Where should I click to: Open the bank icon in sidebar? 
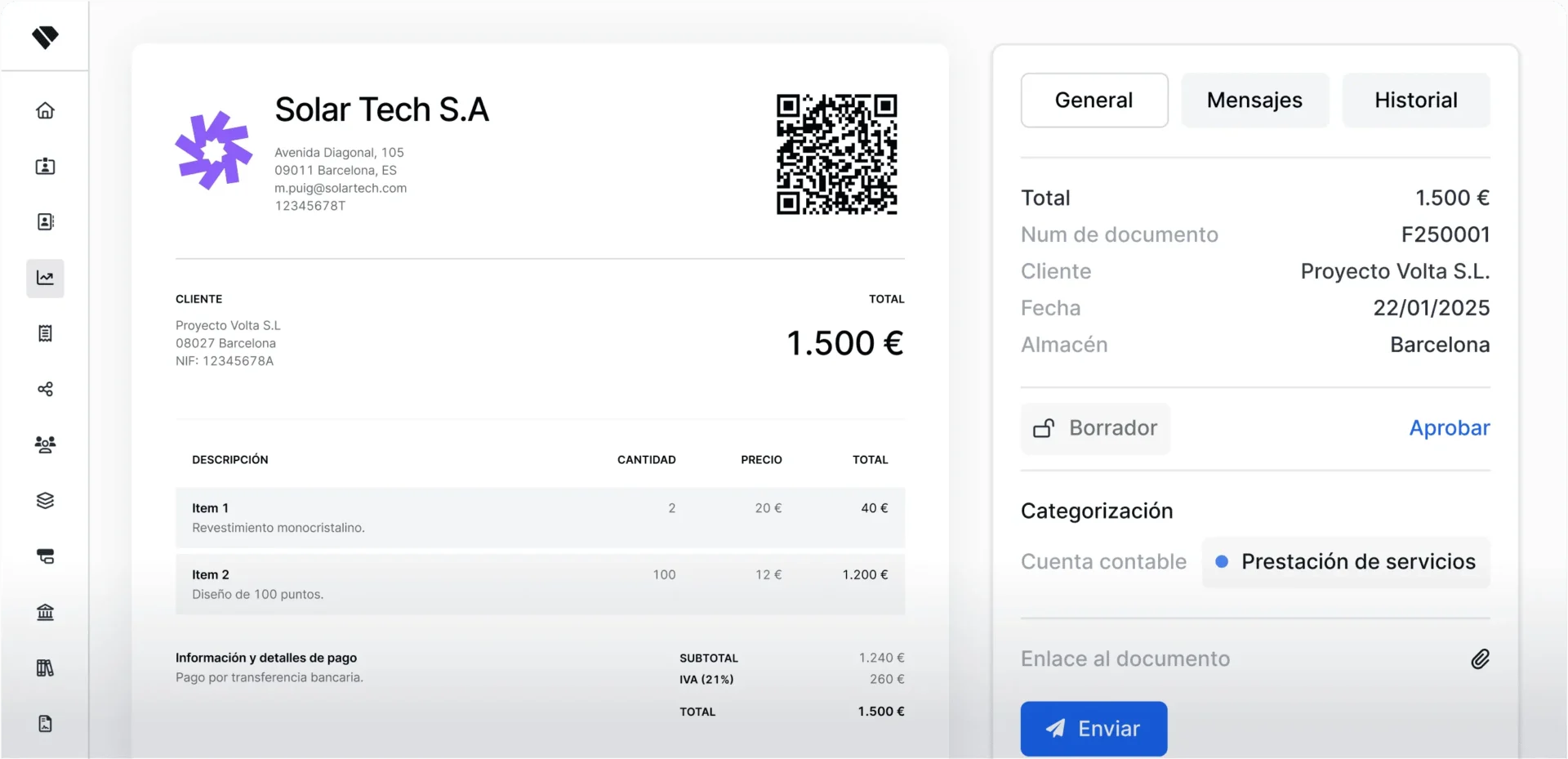point(46,612)
